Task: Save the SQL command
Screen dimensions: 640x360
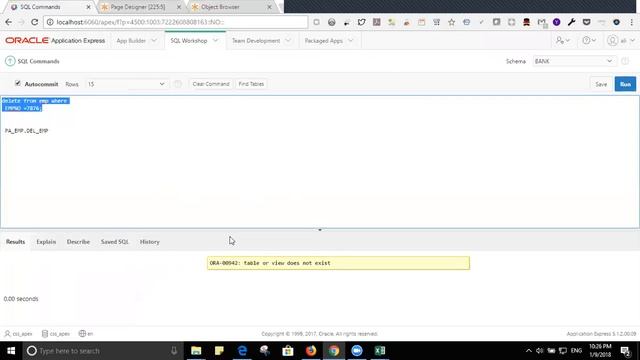Action: point(601,84)
